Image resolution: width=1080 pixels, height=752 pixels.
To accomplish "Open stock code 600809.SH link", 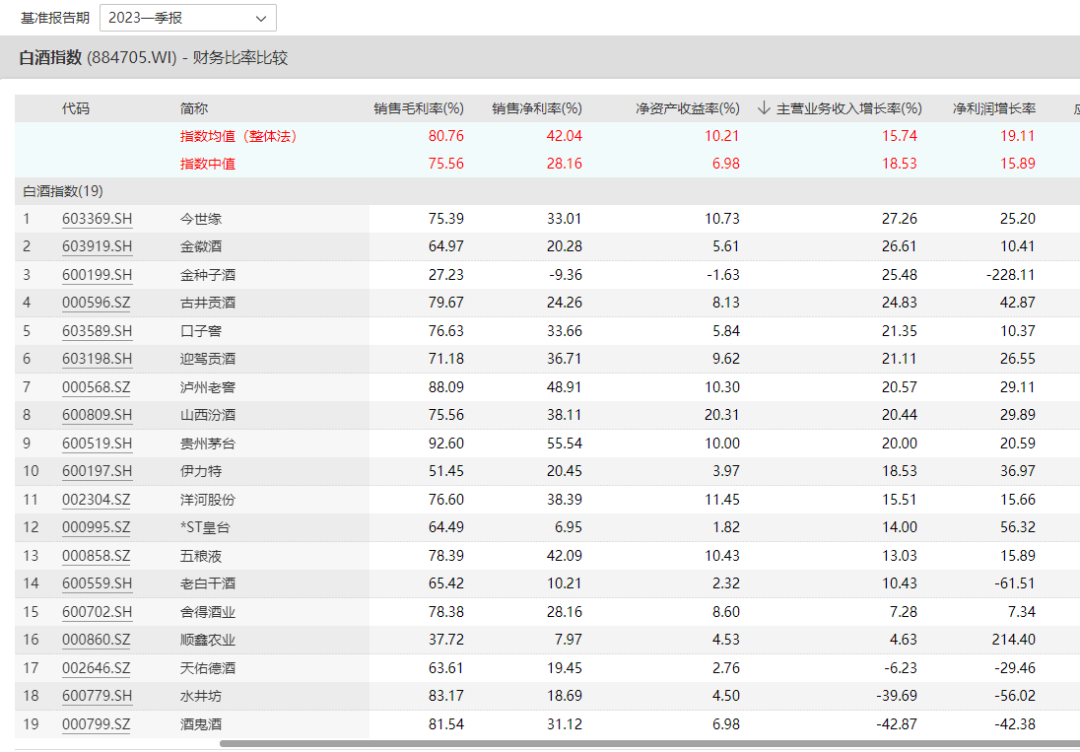I will click(97, 415).
